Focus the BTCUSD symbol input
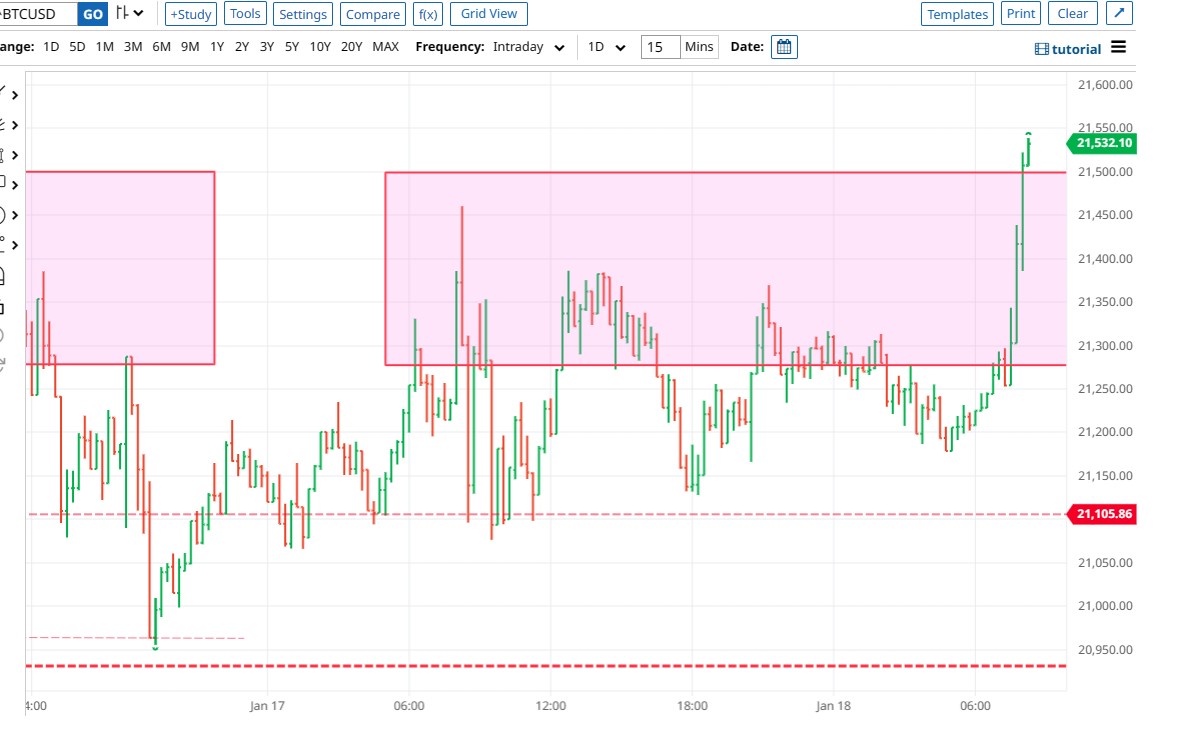The image size is (1194, 734). coord(38,14)
